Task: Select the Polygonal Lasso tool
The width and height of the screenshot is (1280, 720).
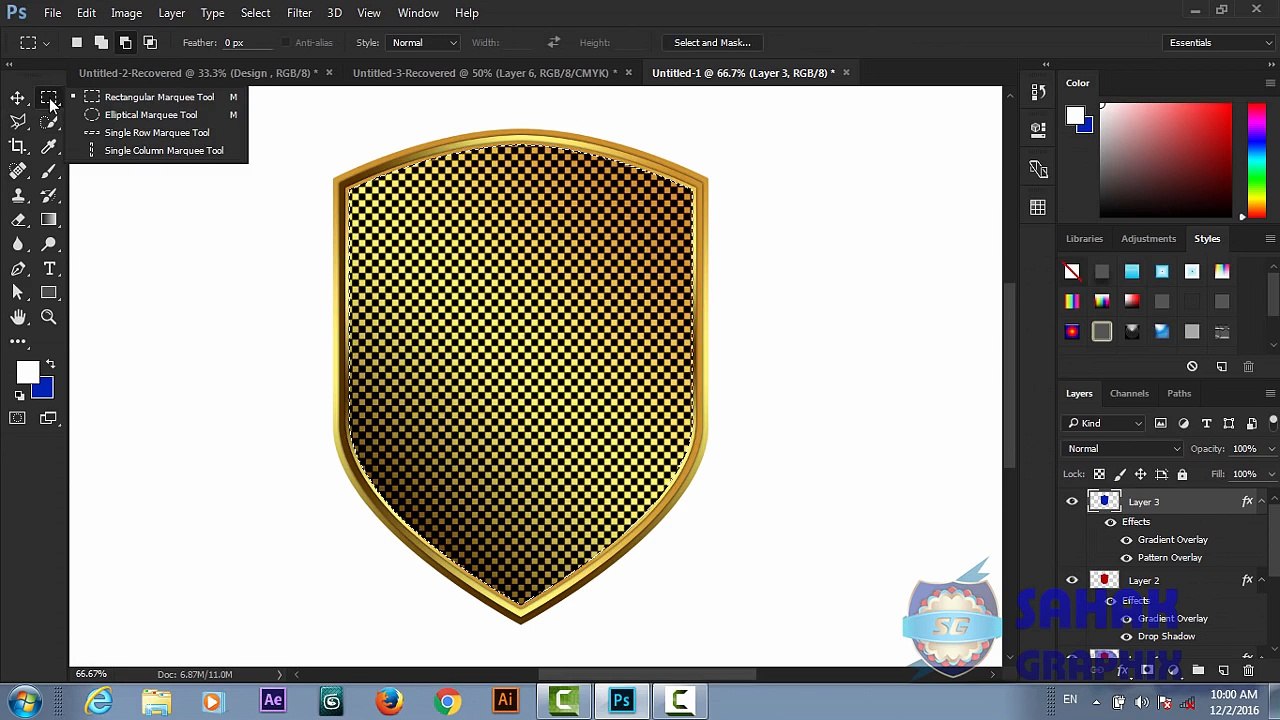Action: (18, 122)
